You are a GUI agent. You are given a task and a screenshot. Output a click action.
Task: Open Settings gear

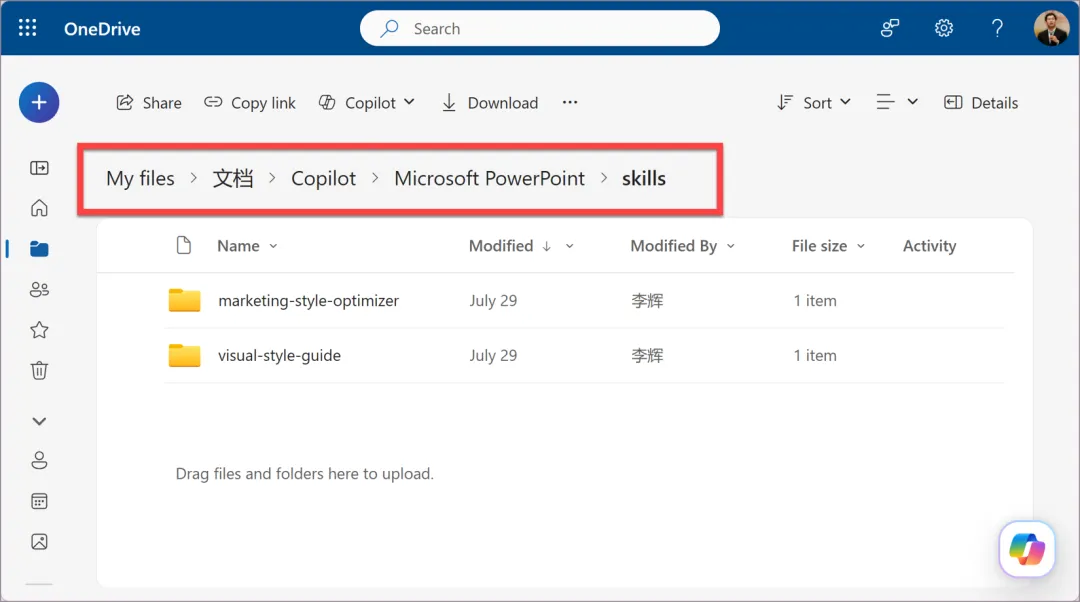(944, 28)
